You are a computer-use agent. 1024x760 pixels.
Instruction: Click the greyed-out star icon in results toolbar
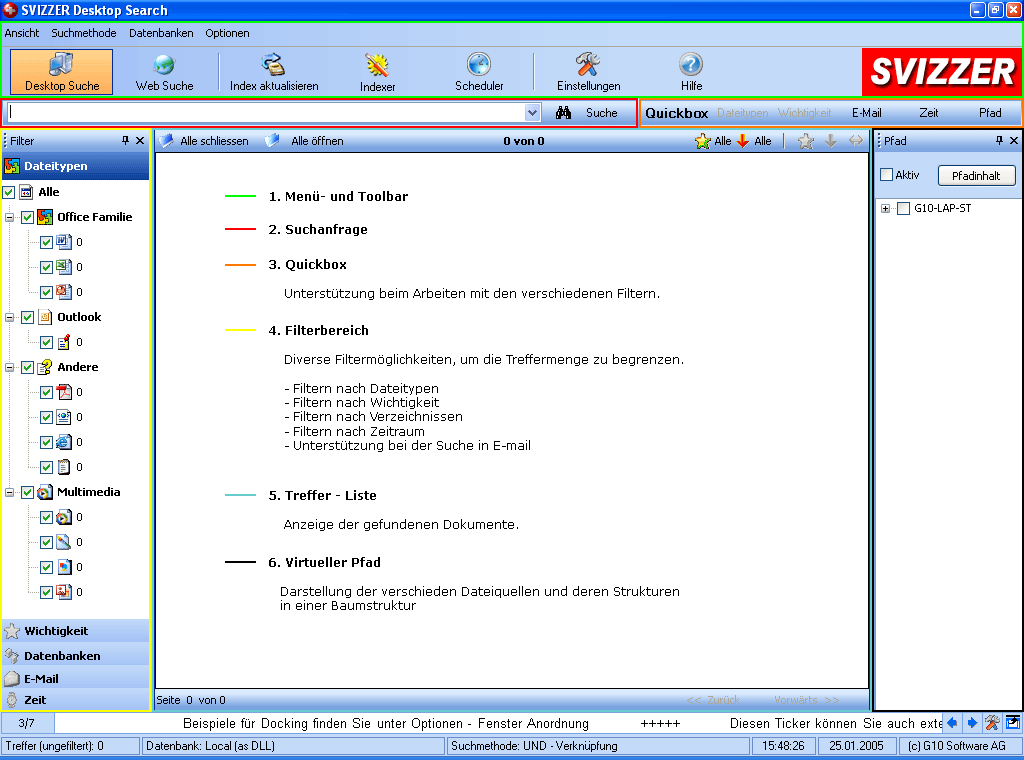click(x=806, y=140)
